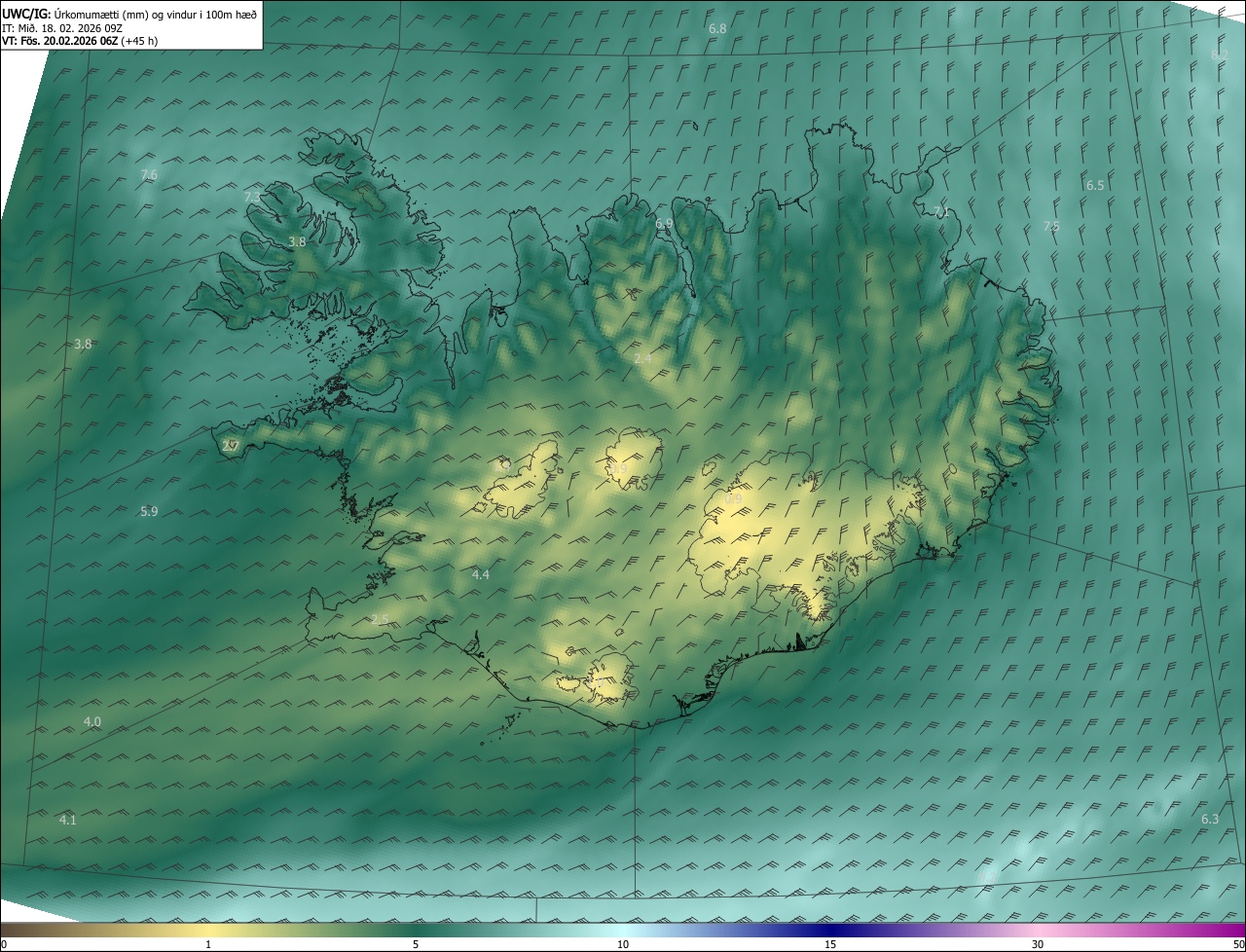Click the 'IT: Mið. 18. 02. 2026 09Z' line
This screenshot has width=1246, height=952.
(62, 28)
